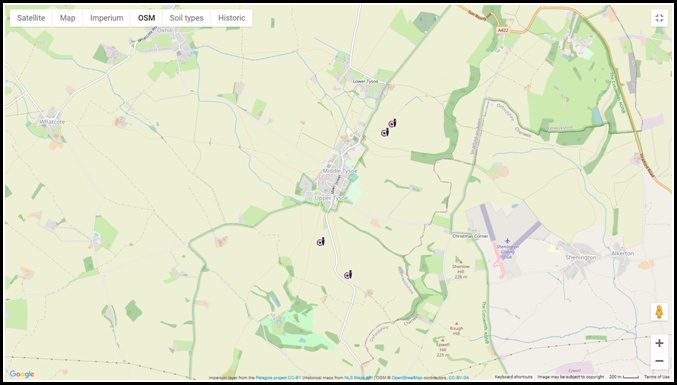Click the Shenington village label
This screenshot has height=385, width=677.
tap(581, 257)
